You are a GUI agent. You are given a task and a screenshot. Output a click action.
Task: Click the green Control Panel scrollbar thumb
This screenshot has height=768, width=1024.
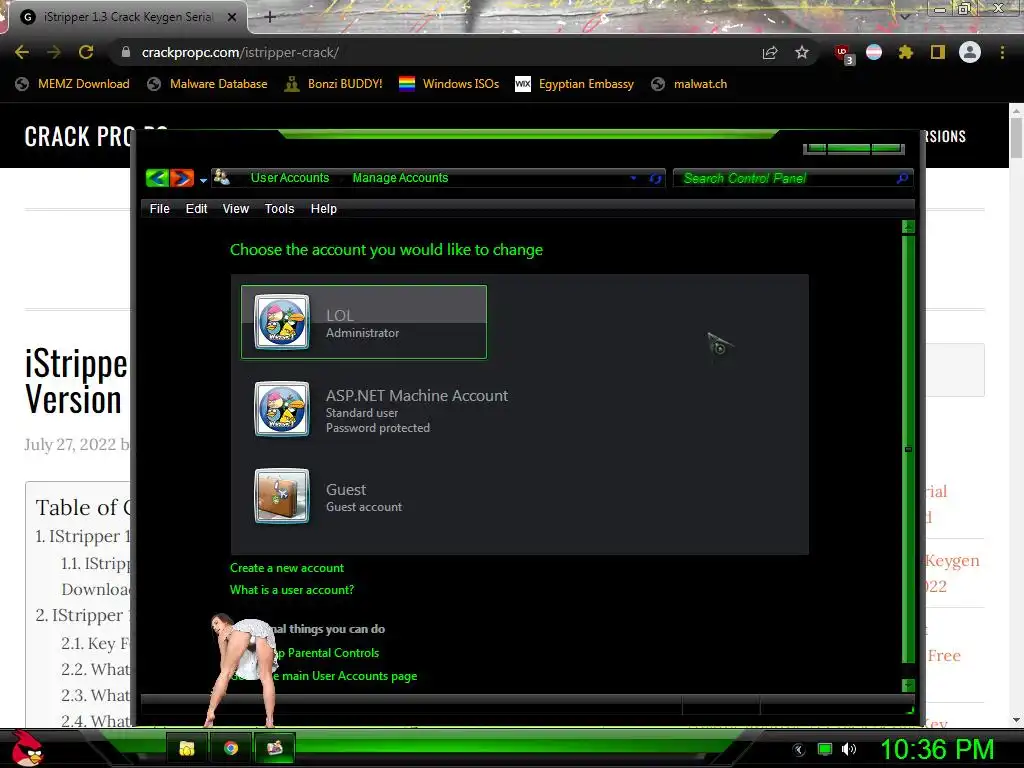908,449
